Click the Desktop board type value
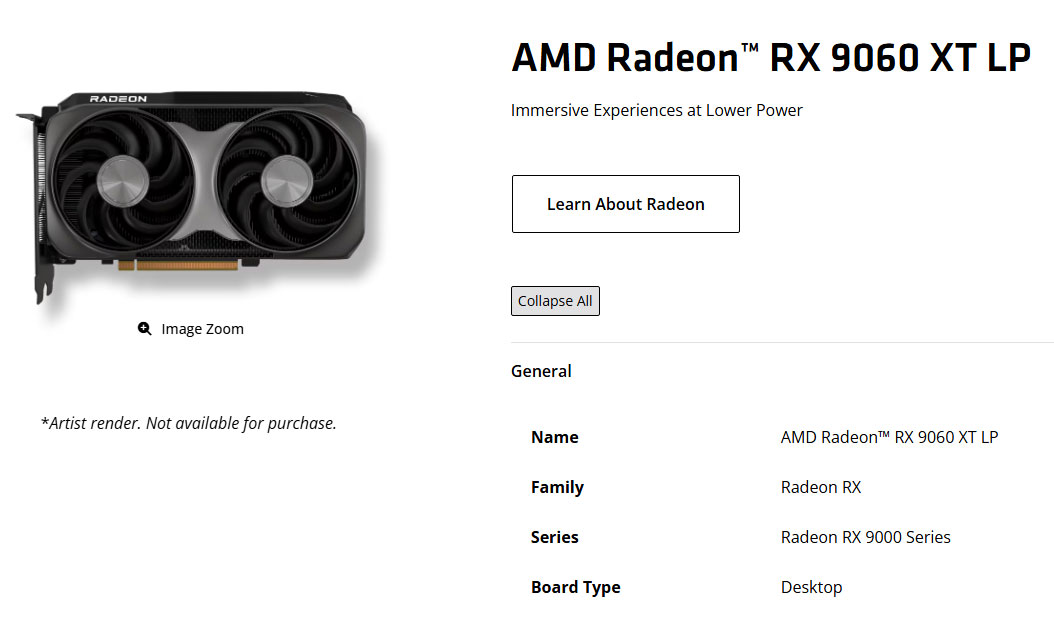This screenshot has height=618, width=1054. coord(811,587)
